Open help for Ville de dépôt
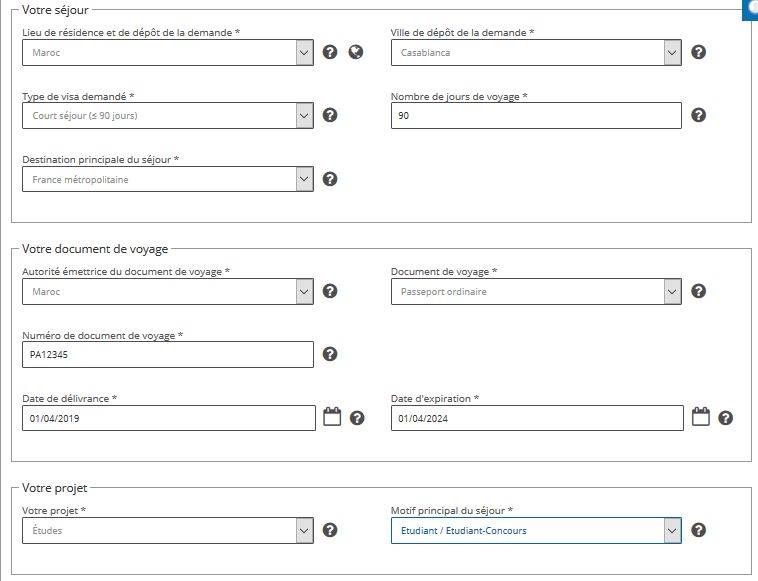758x581 pixels. pos(698,52)
